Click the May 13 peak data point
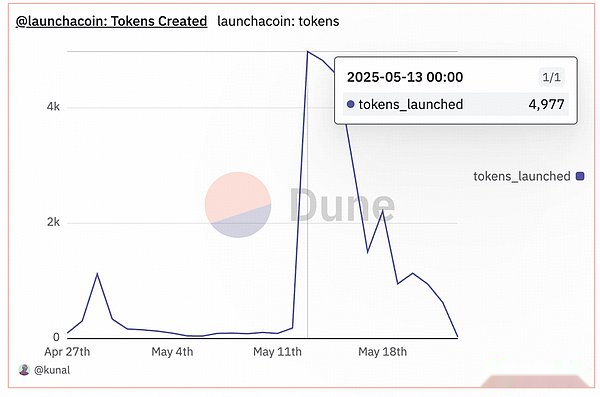Image resolution: width=600 pixels, height=397 pixels. (308, 52)
